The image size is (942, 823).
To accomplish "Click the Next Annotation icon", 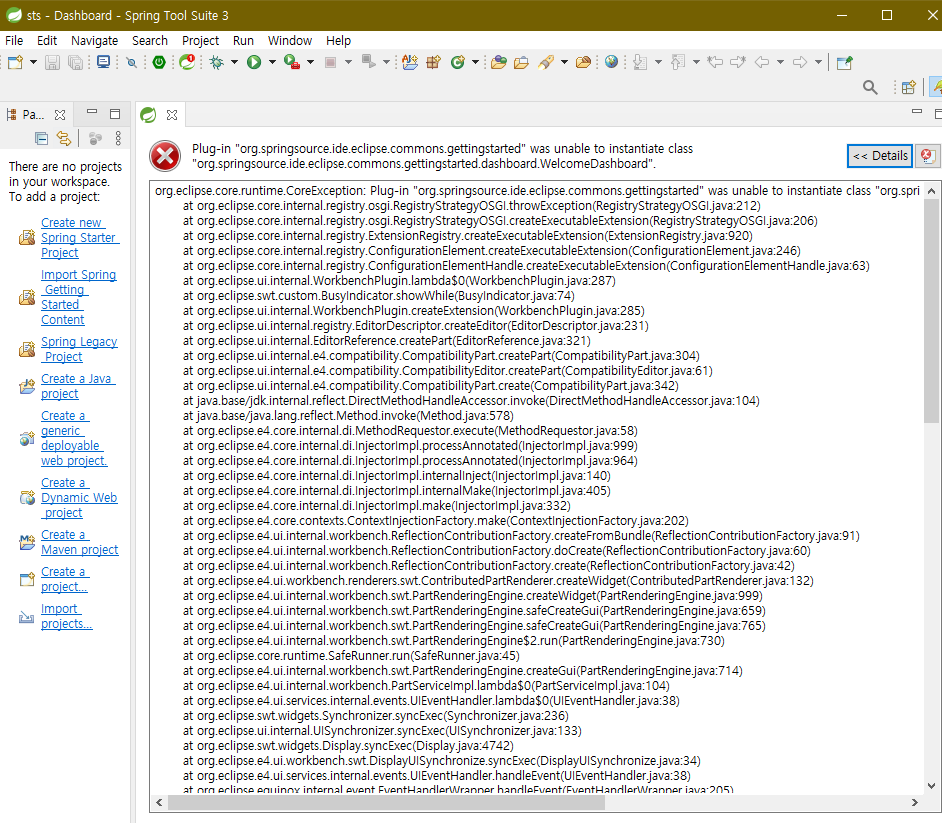I will click(640, 62).
